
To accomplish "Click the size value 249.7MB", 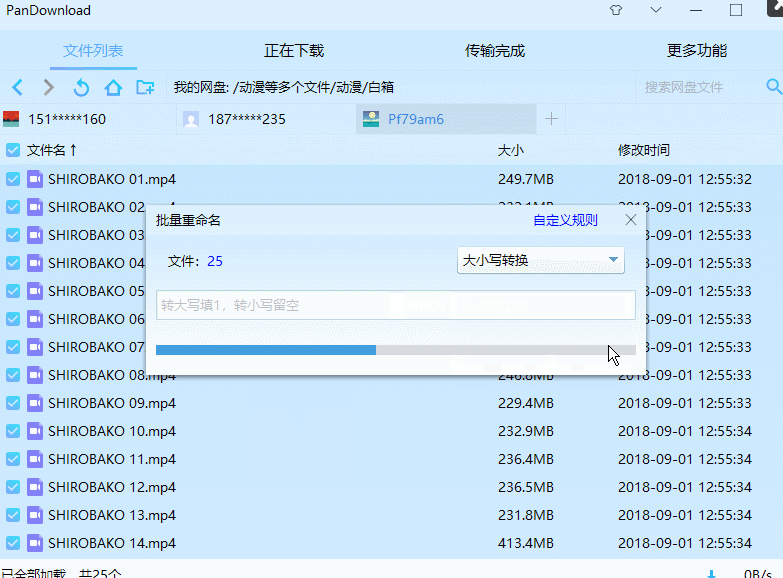I will 526,179.
